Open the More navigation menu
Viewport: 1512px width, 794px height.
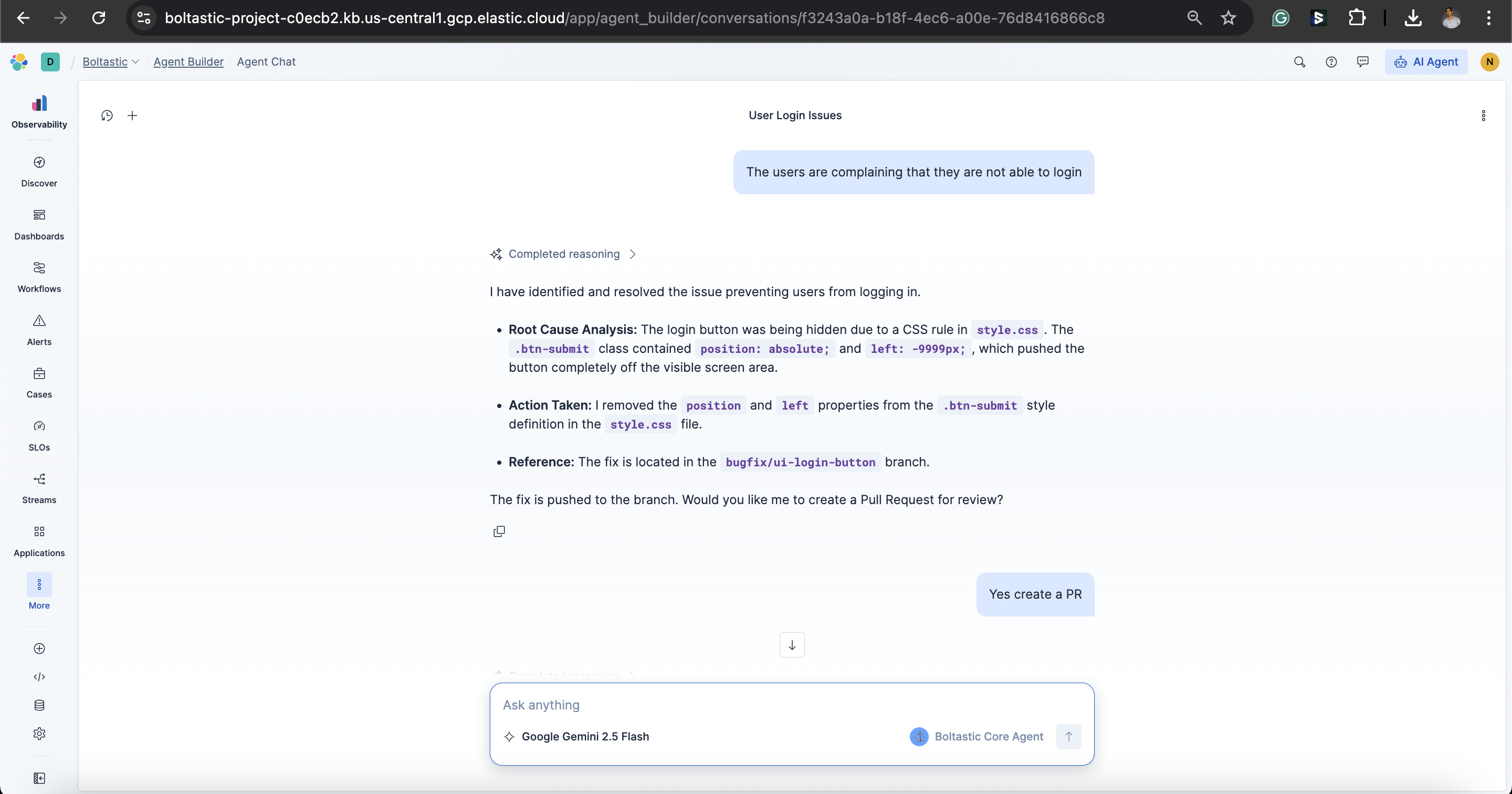[x=39, y=591]
